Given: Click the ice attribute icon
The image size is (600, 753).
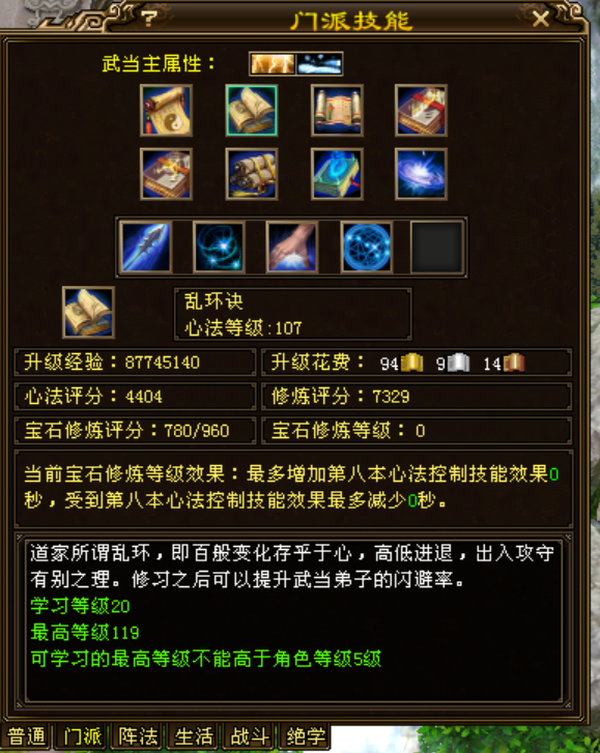Looking at the screenshot, I should point(319,64).
